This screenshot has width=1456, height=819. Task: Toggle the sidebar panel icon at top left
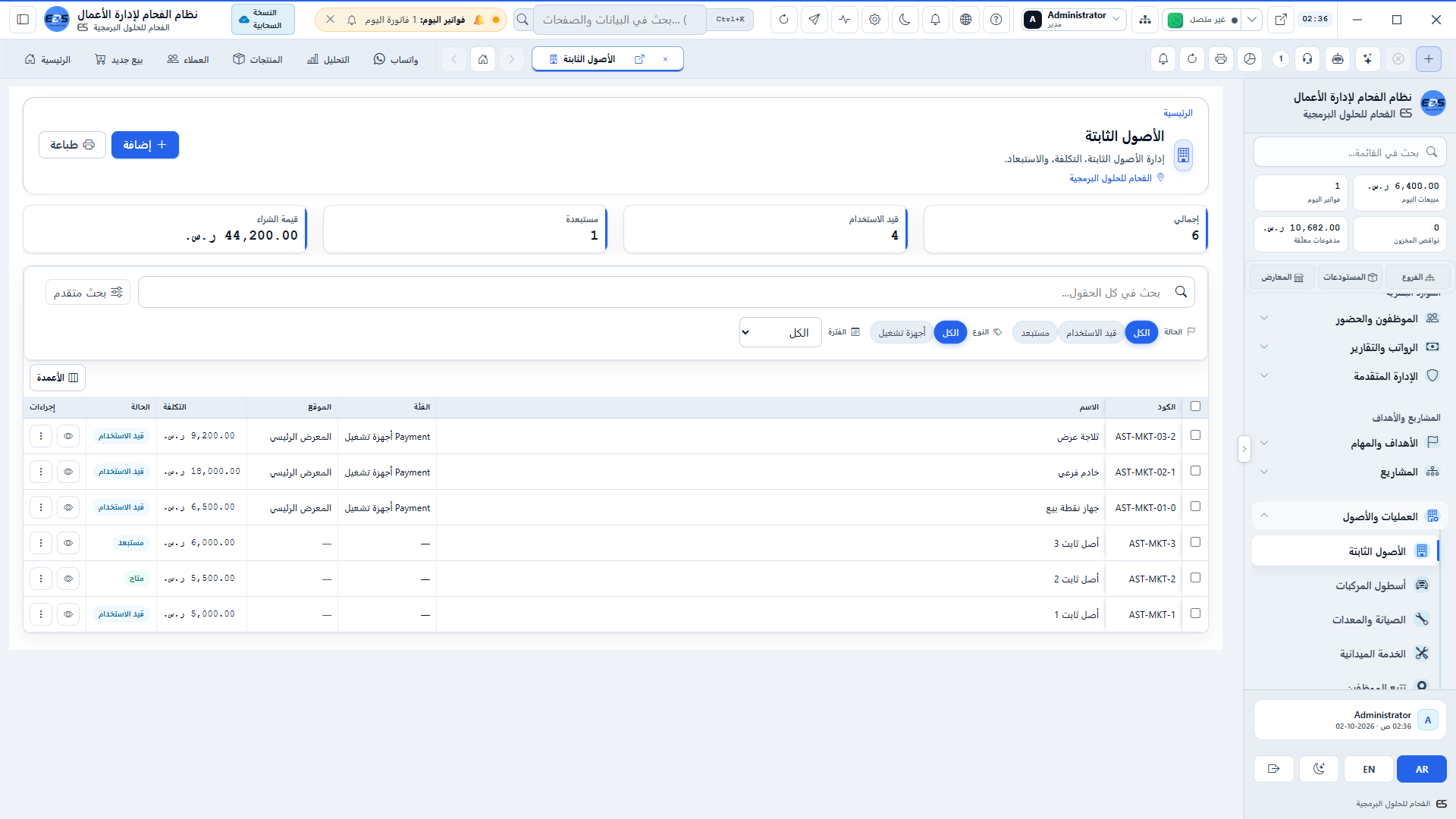[x=23, y=20]
